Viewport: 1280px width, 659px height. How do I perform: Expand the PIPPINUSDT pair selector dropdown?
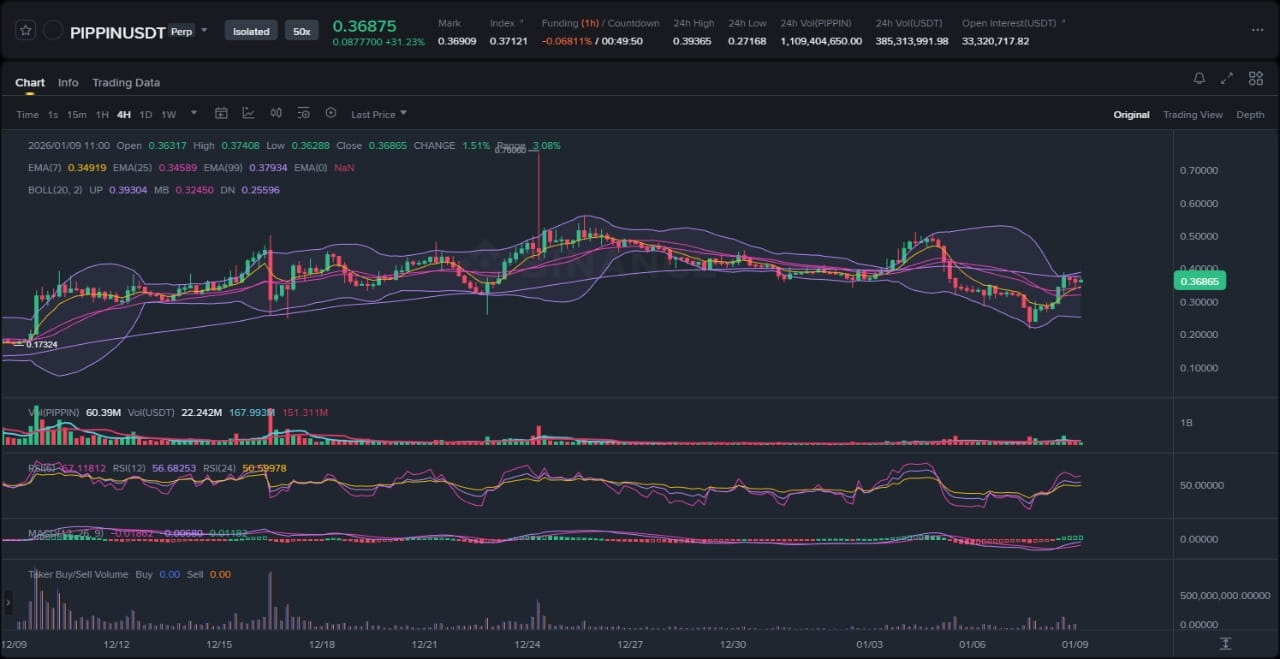(204, 31)
